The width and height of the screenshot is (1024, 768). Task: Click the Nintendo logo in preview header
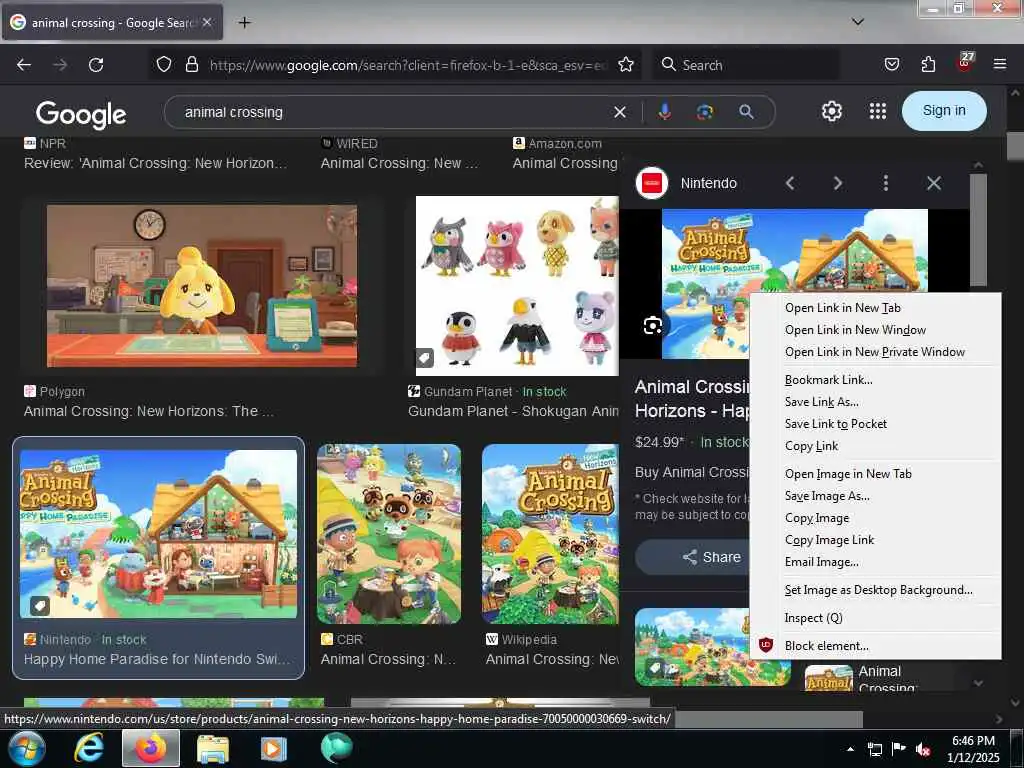(x=652, y=184)
